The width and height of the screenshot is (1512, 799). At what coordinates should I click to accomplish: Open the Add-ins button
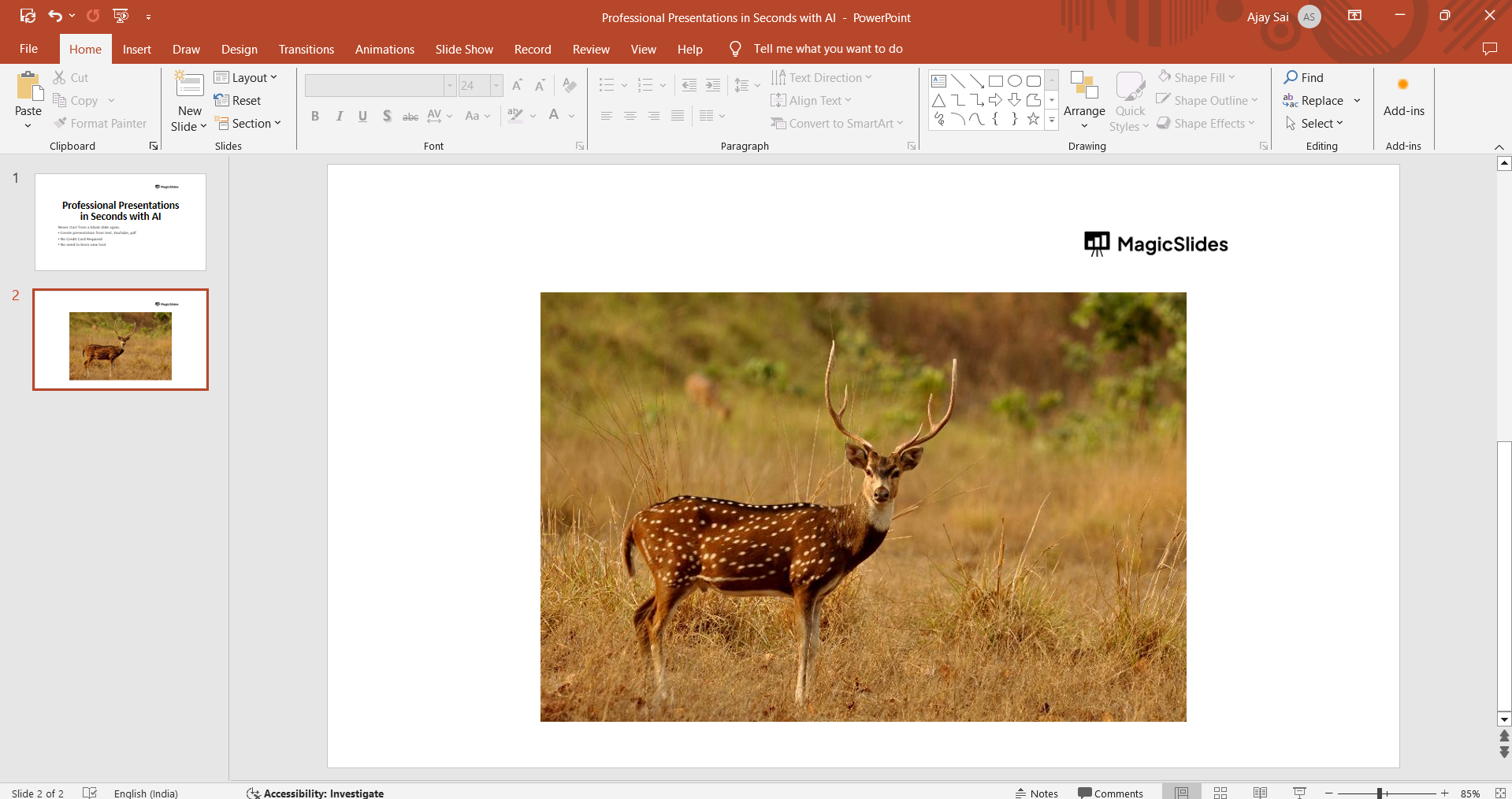(x=1403, y=96)
